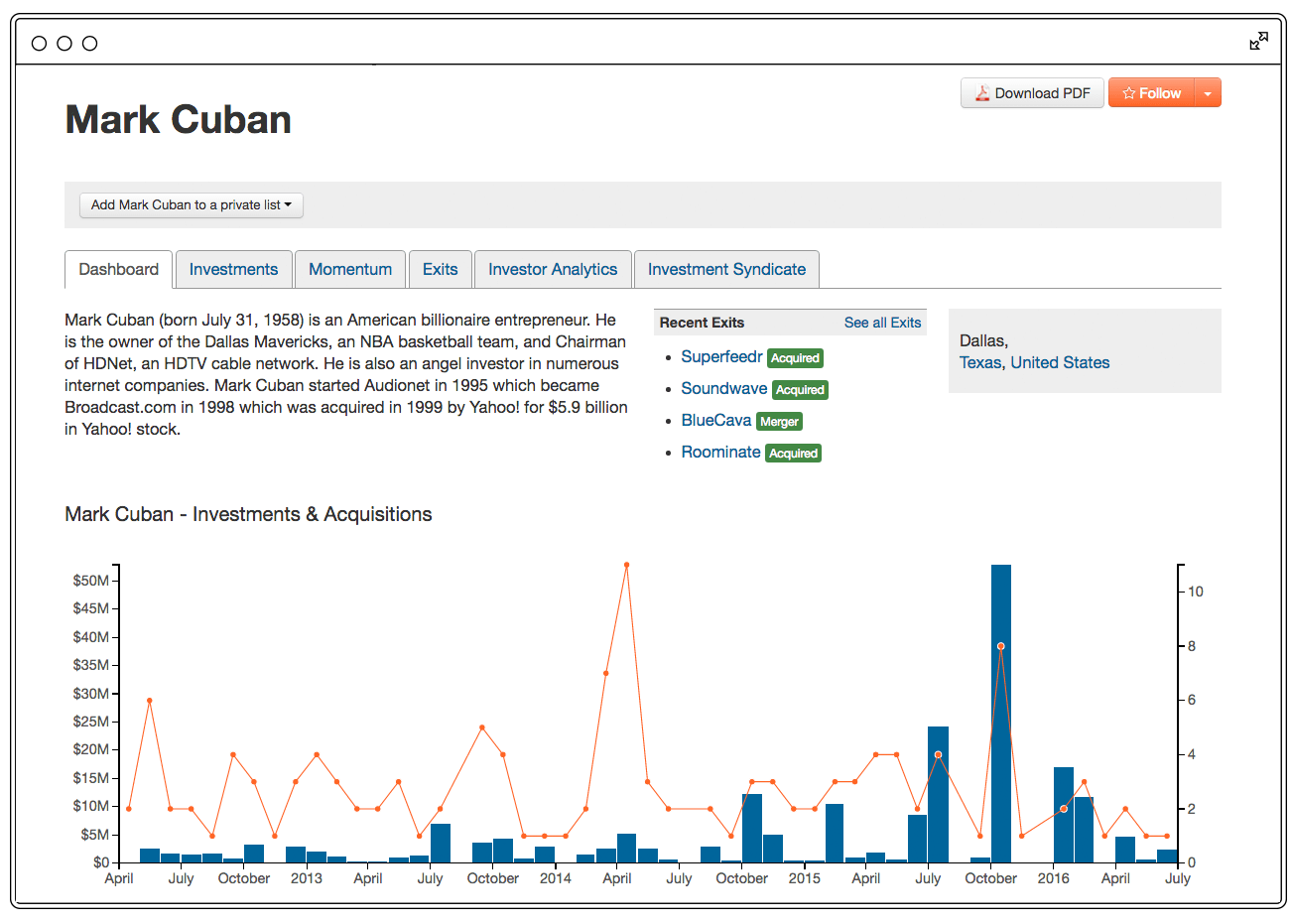This screenshot has height=924, width=1290.
Task: Click the Download PDF button
Action: (1032, 93)
